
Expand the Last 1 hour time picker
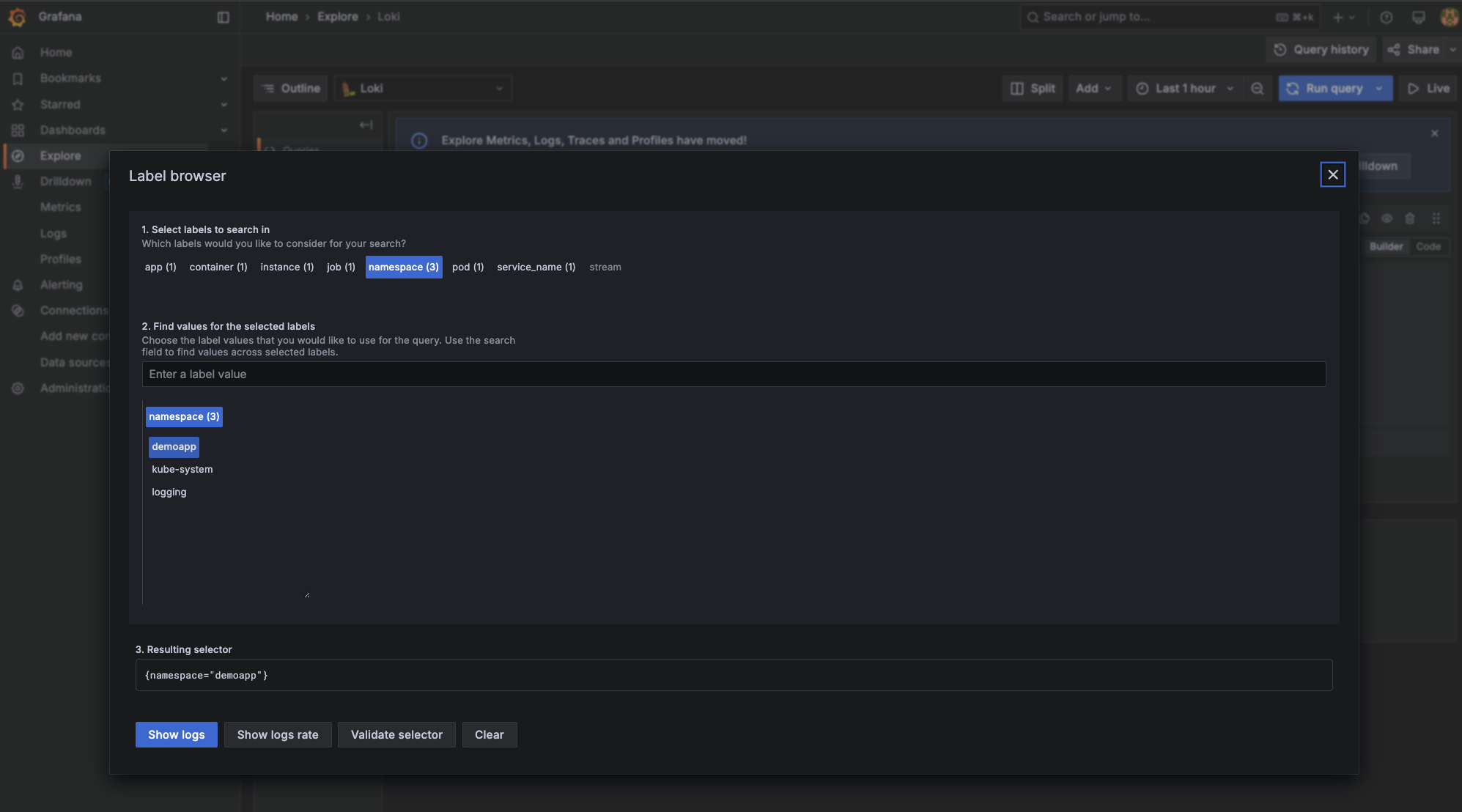coord(1184,89)
